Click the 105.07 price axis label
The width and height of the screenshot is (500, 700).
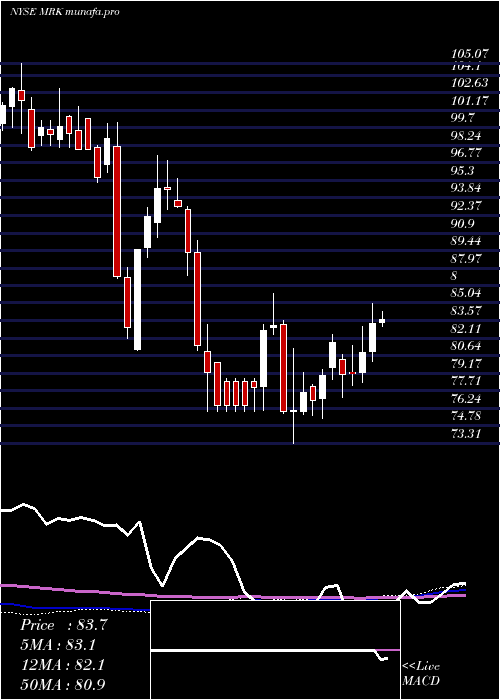point(469,54)
